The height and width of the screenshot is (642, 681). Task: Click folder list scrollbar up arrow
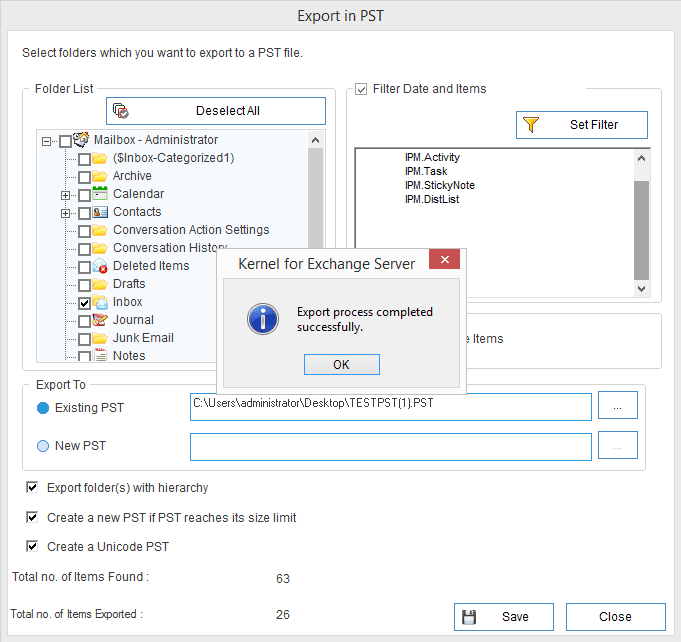click(316, 140)
